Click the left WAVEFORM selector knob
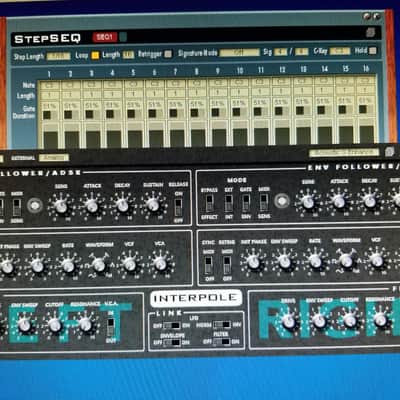 pyautogui.click(x=99, y=265)
